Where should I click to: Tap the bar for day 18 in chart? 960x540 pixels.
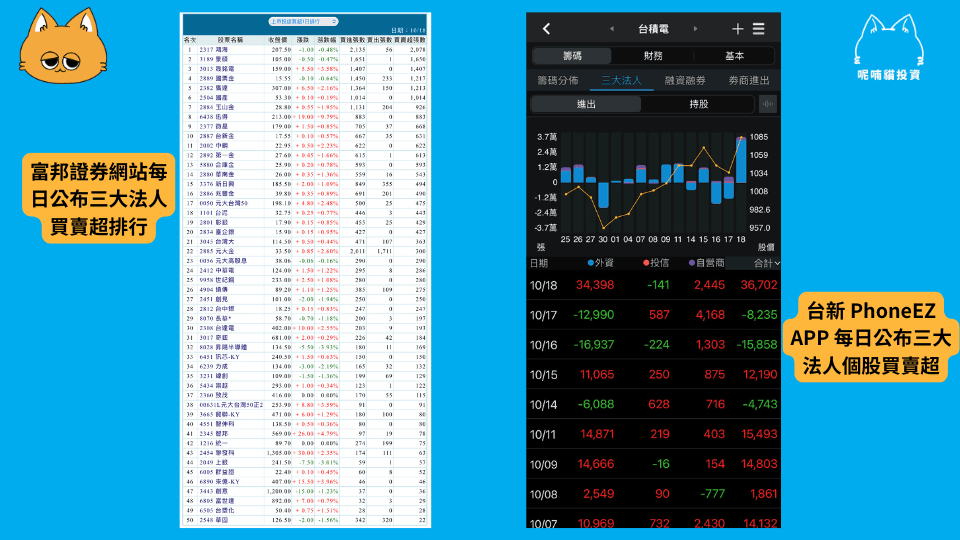741,160
